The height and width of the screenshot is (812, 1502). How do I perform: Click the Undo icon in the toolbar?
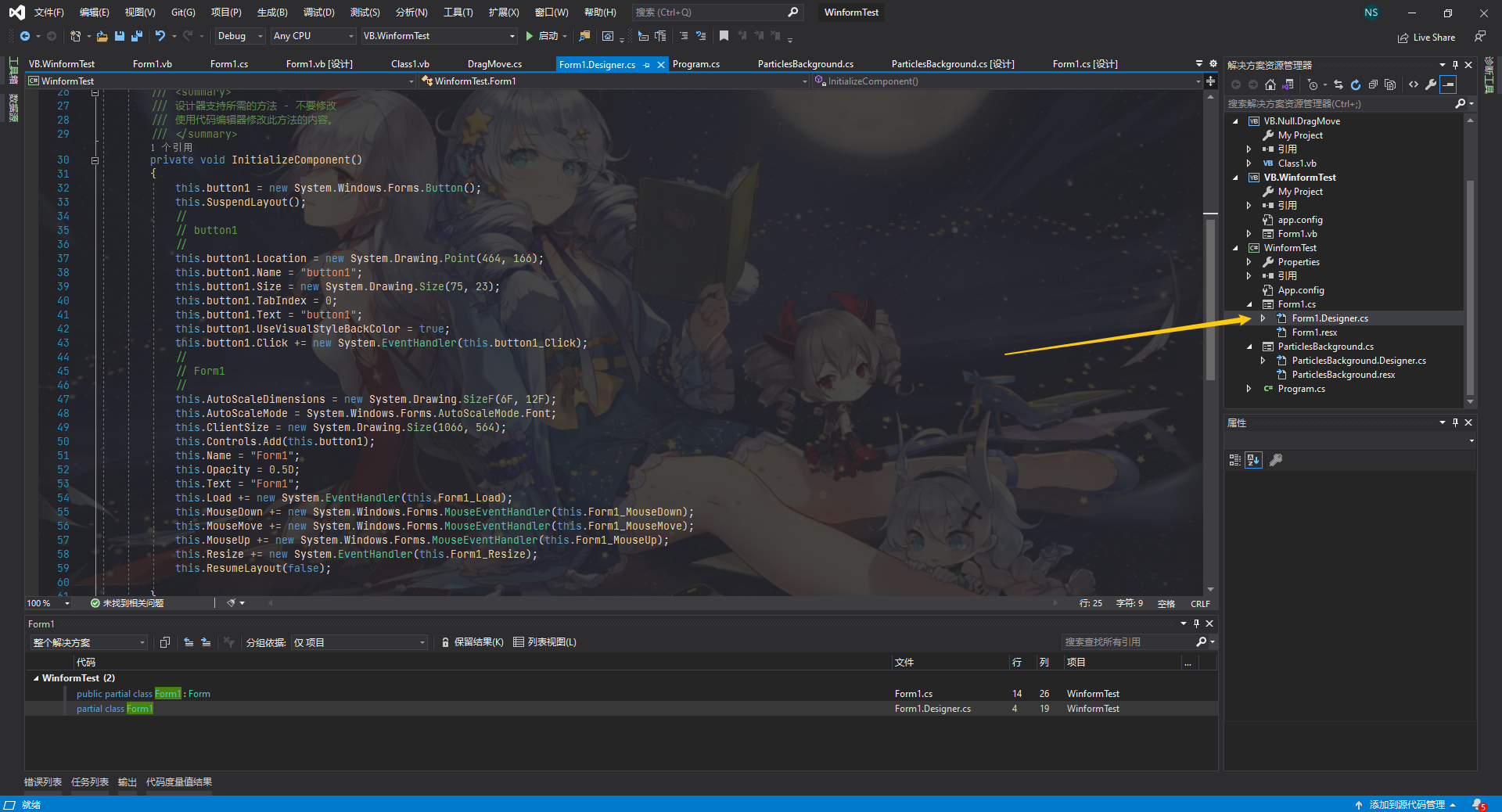[161, 35]
